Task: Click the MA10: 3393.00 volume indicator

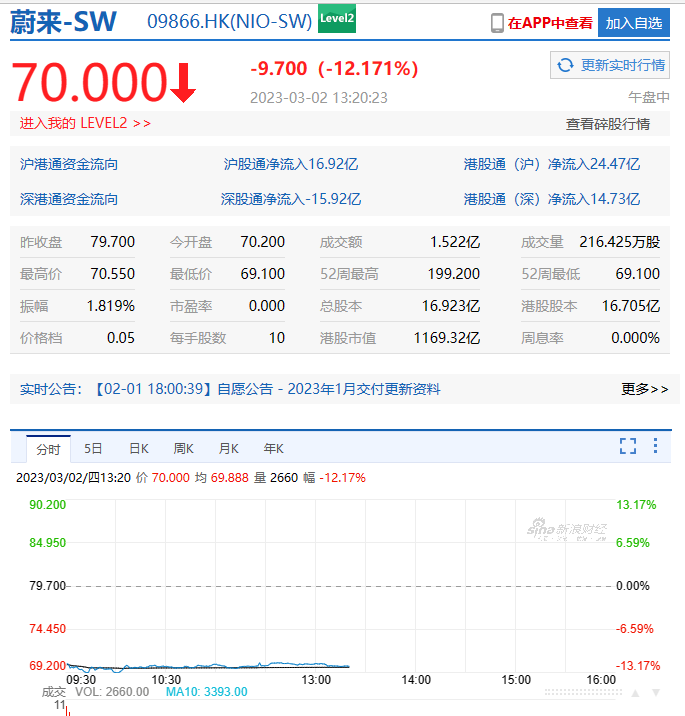Action: tap(206, 692)
